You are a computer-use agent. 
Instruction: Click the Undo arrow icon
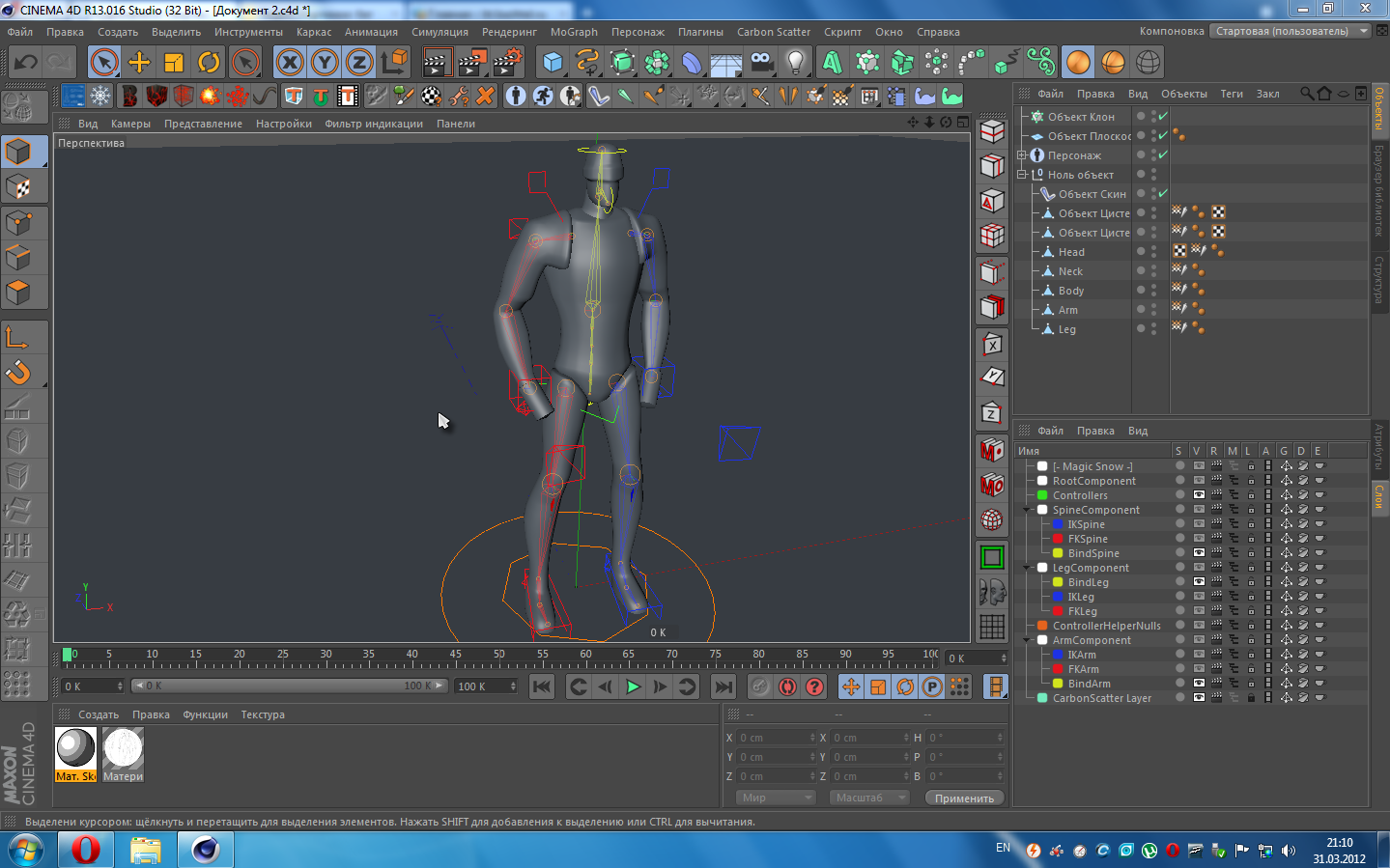26,63
